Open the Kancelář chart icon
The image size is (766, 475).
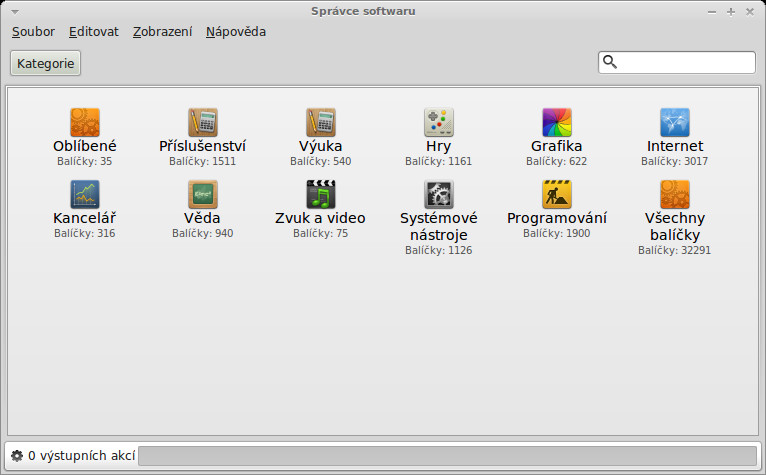tap(85, 194)
